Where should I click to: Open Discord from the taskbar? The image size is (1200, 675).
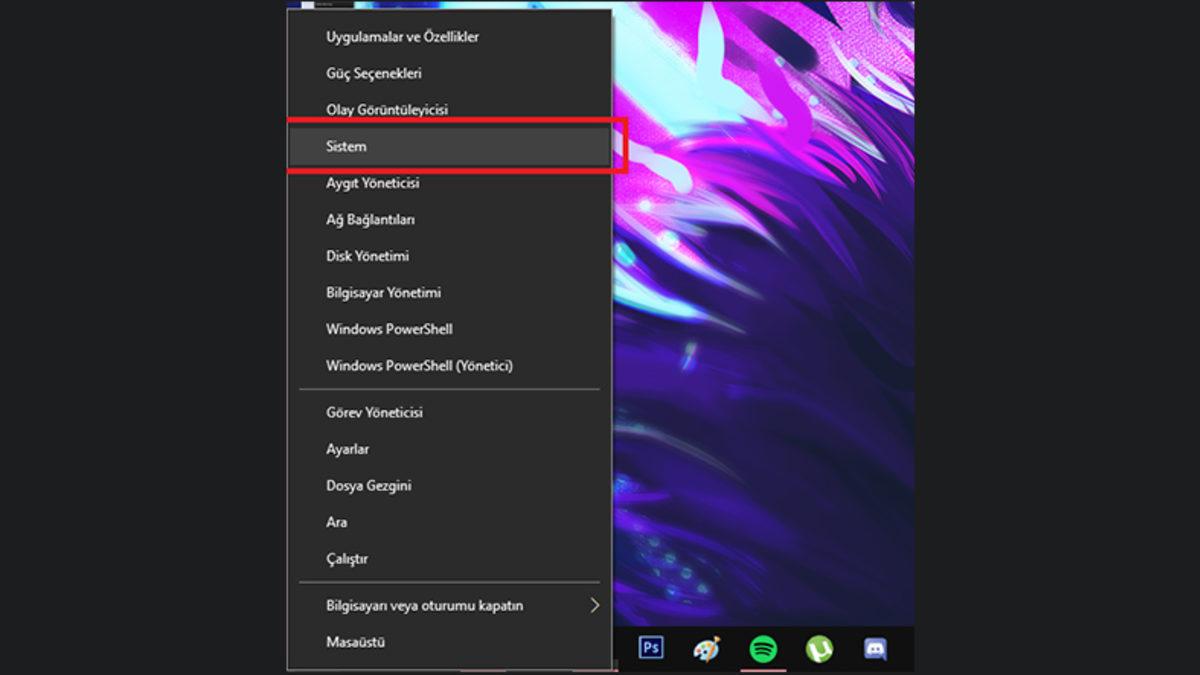point(875,649)
